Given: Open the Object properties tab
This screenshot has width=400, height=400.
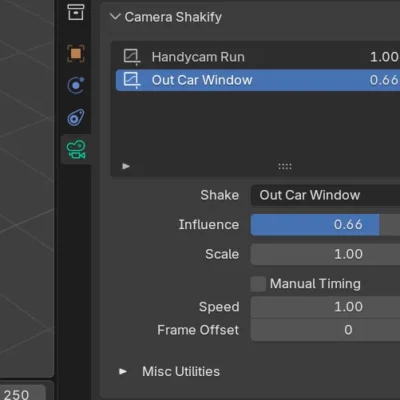Looking at the screenshot, I should tap(76, 53).
